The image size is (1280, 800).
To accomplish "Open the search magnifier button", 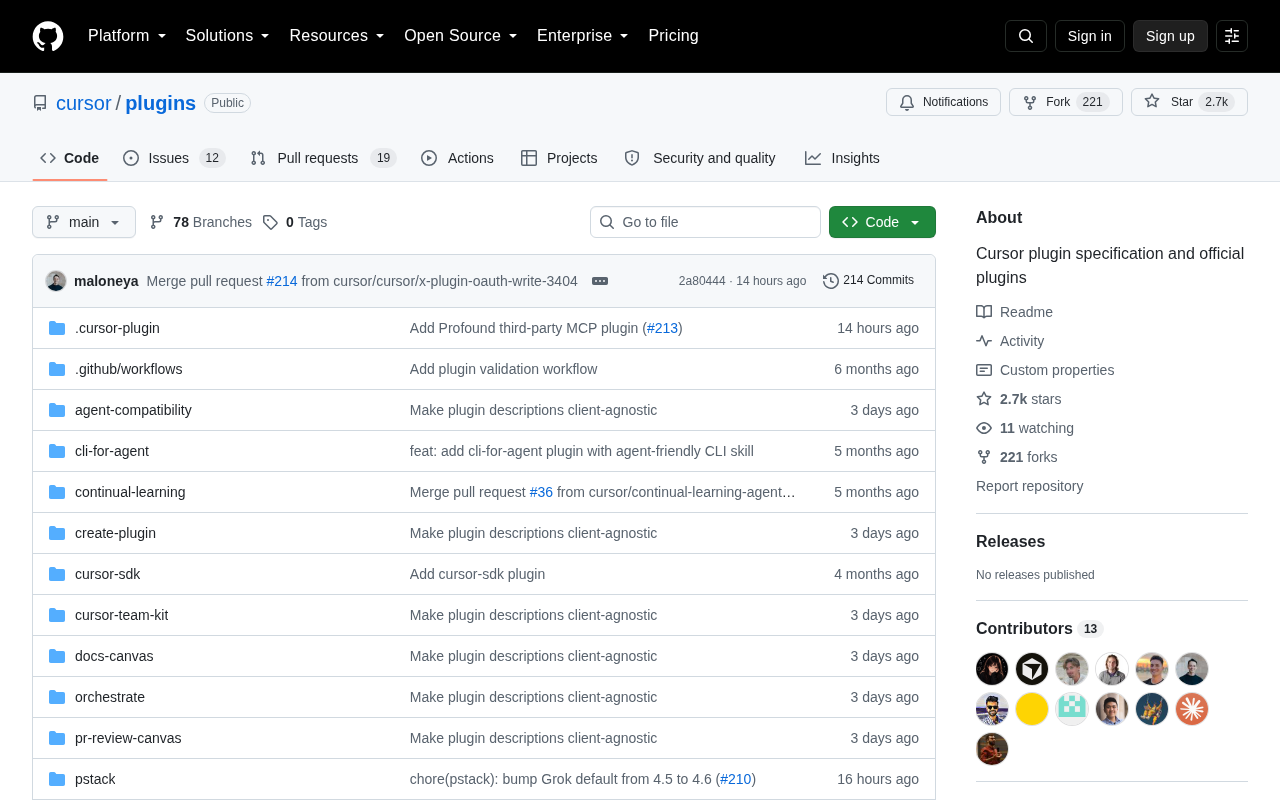I will [1026, 36].
